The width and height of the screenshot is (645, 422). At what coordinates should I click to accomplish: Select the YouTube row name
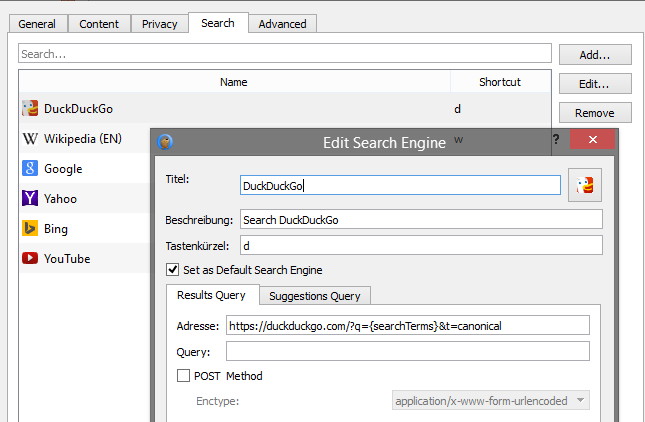click(67, 259)
